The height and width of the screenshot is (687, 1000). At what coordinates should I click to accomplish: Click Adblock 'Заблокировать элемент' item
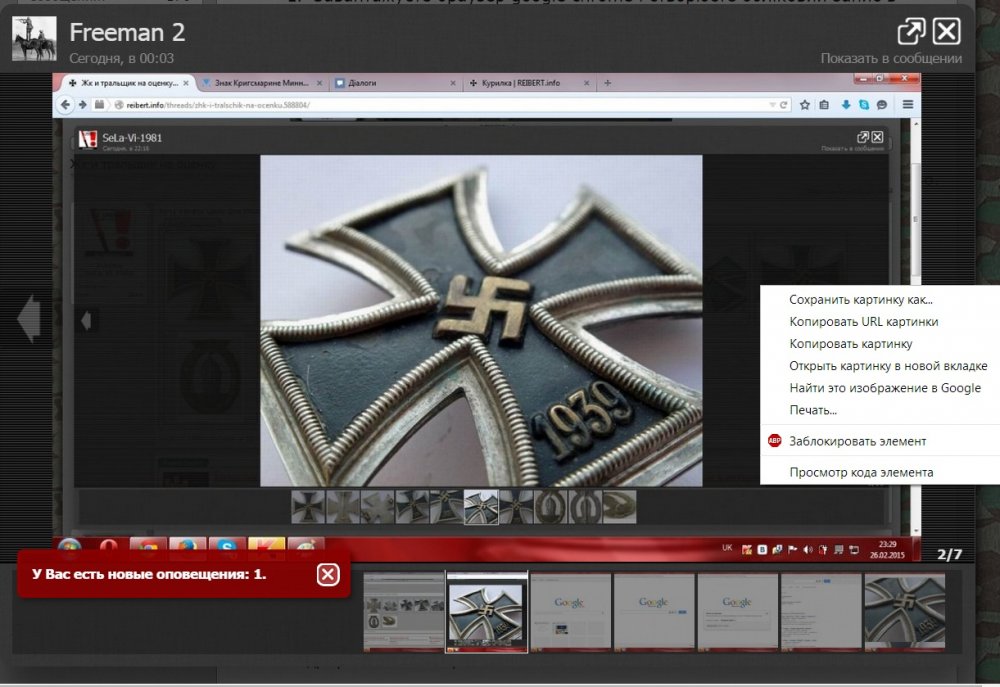point(857,440)
